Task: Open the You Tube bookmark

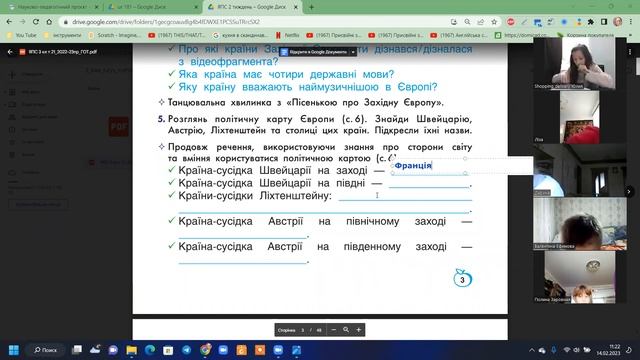Action: pos(22,35)
